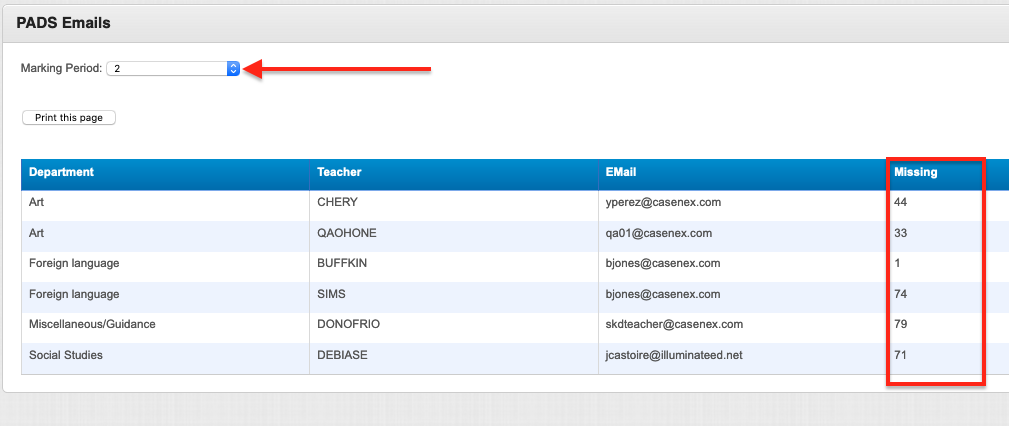Click BUFFKIN's email bjones@casenex.com
1009x426 pixels.
coord(662,263)
